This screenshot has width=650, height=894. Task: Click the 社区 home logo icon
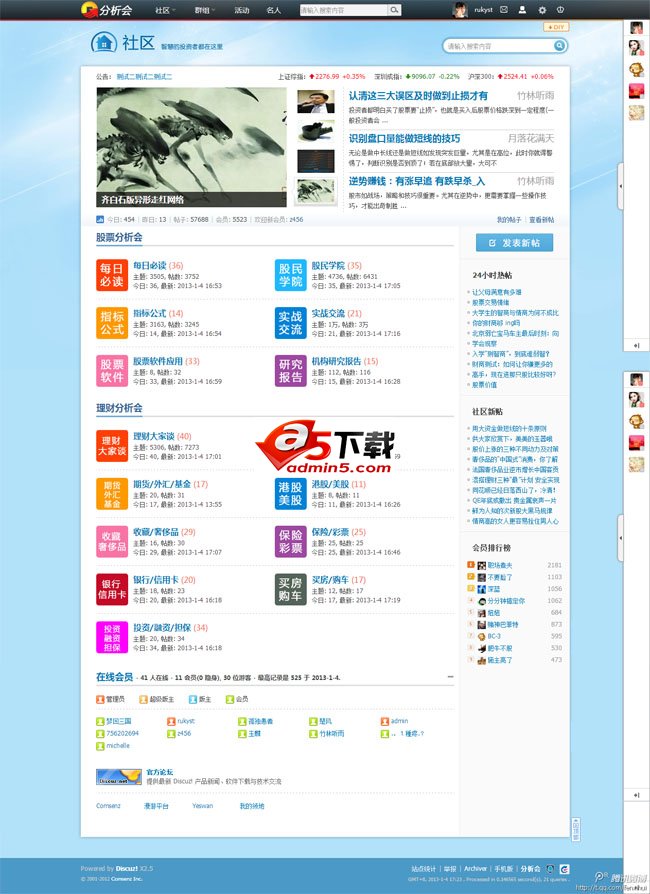tap(104, 42)
